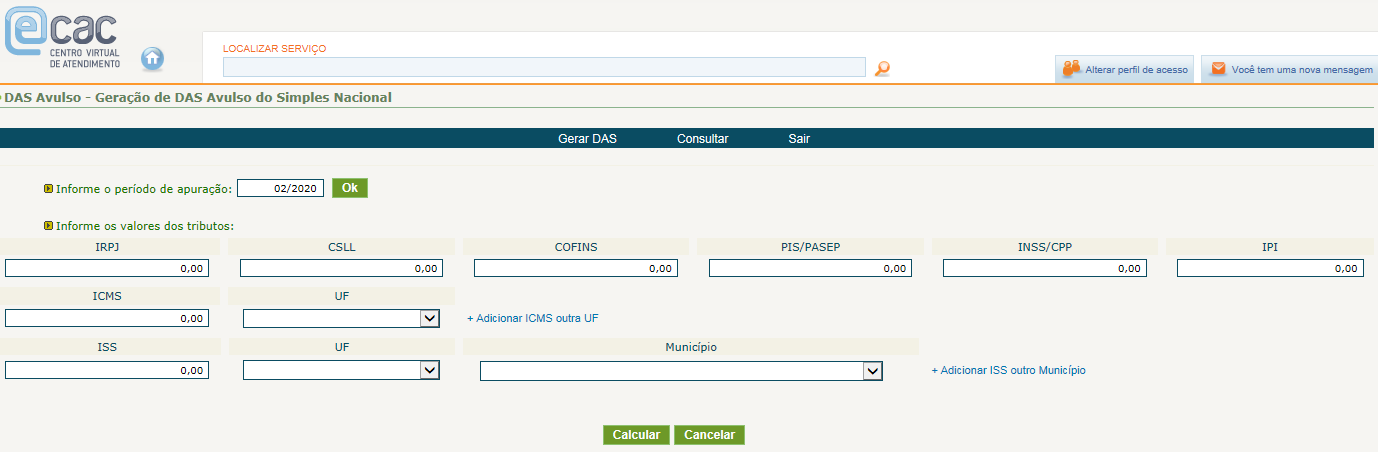Click the Município column header
Screen dimensions: 1378x452
[691, 347]
